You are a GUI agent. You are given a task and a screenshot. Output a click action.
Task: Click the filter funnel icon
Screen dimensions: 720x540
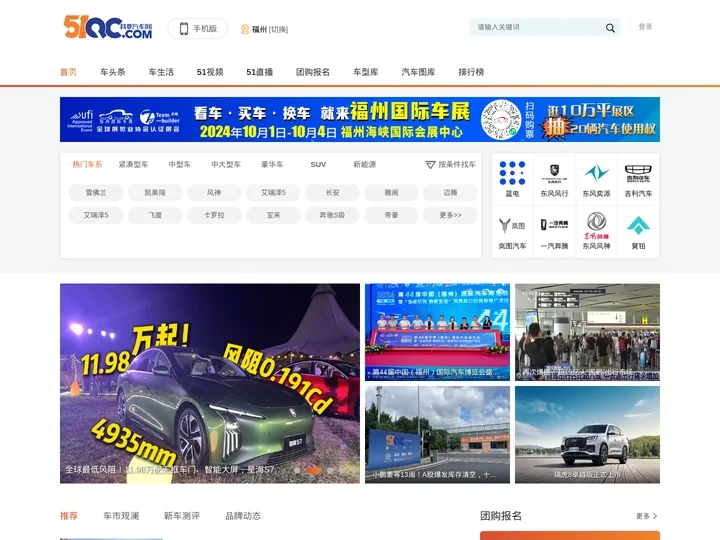430,165
